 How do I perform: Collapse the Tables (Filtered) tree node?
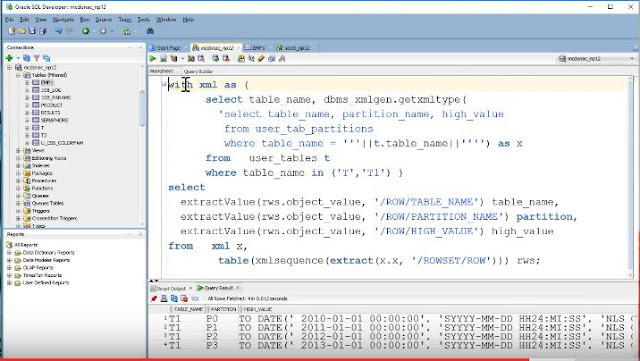coord(18,75)
